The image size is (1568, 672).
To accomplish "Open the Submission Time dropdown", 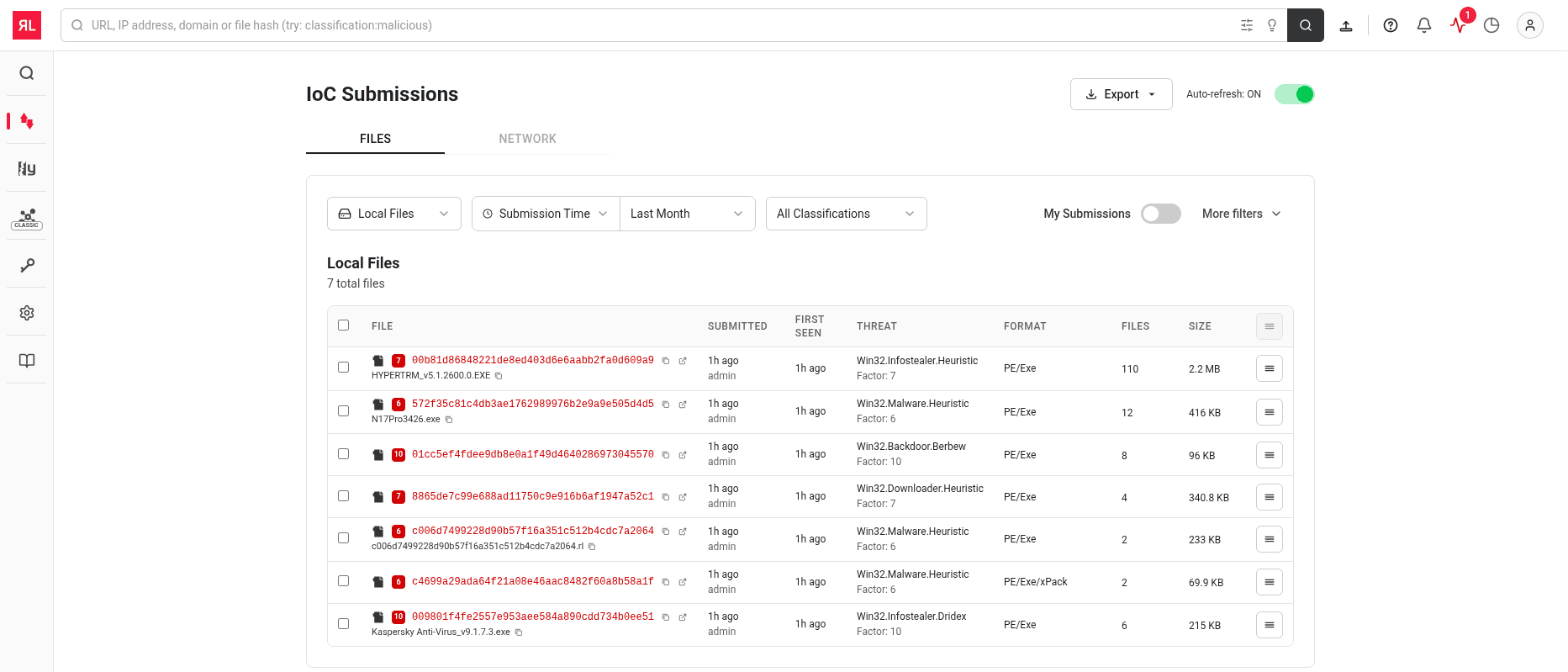I will point(546,214).
